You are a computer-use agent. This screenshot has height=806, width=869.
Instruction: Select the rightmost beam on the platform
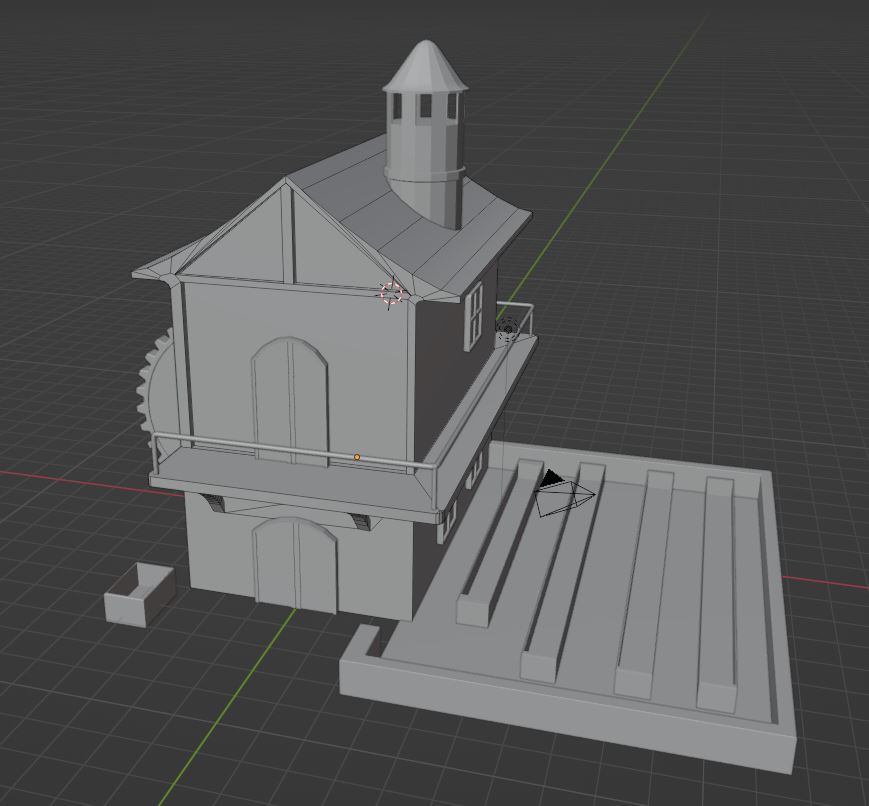[x=718, y=590]
